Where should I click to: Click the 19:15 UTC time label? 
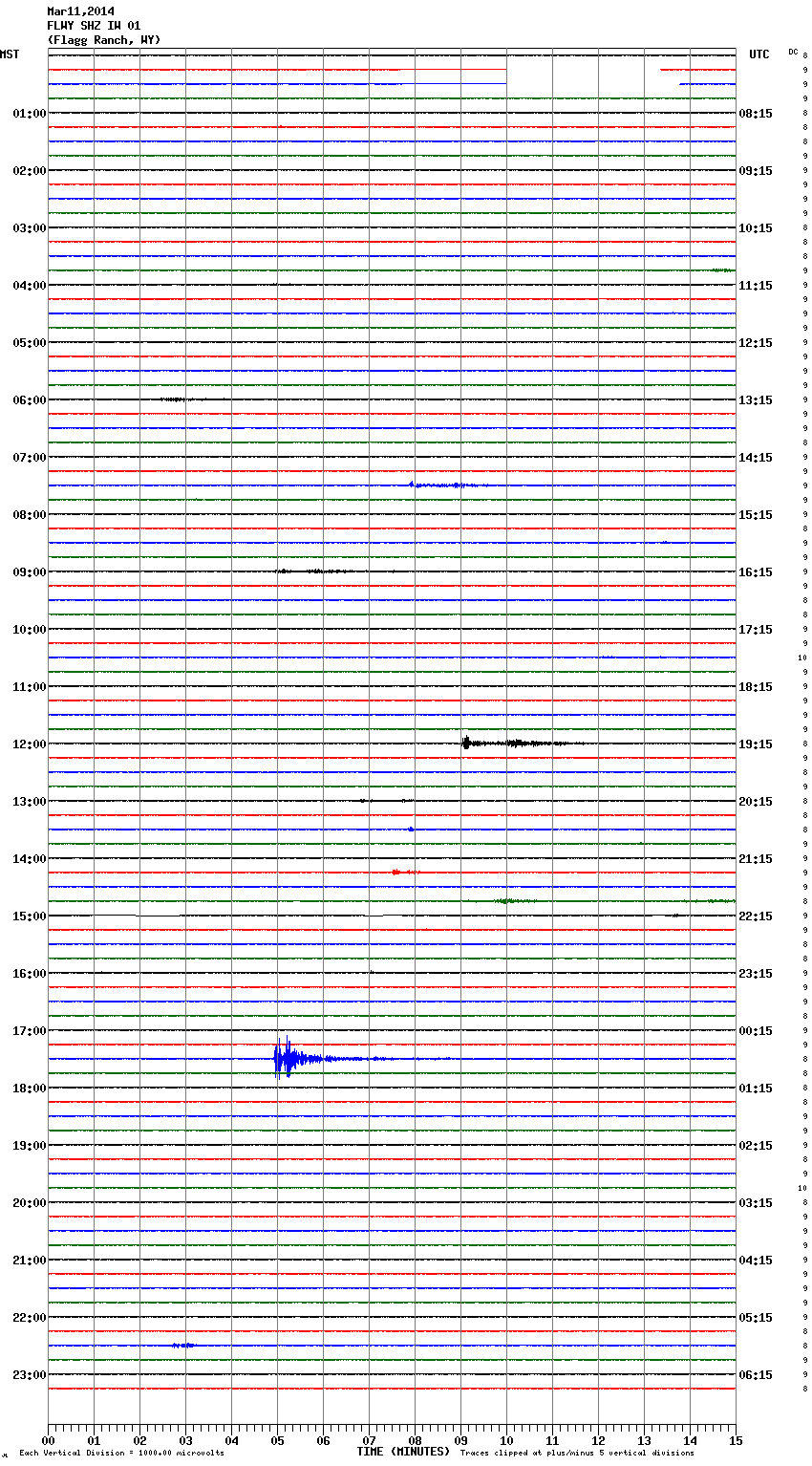(x=756, y=744)
